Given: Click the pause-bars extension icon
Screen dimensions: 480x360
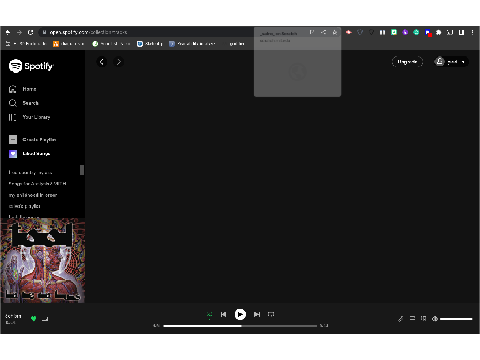Looking at the screenshot, I should (x=383, y=32).
